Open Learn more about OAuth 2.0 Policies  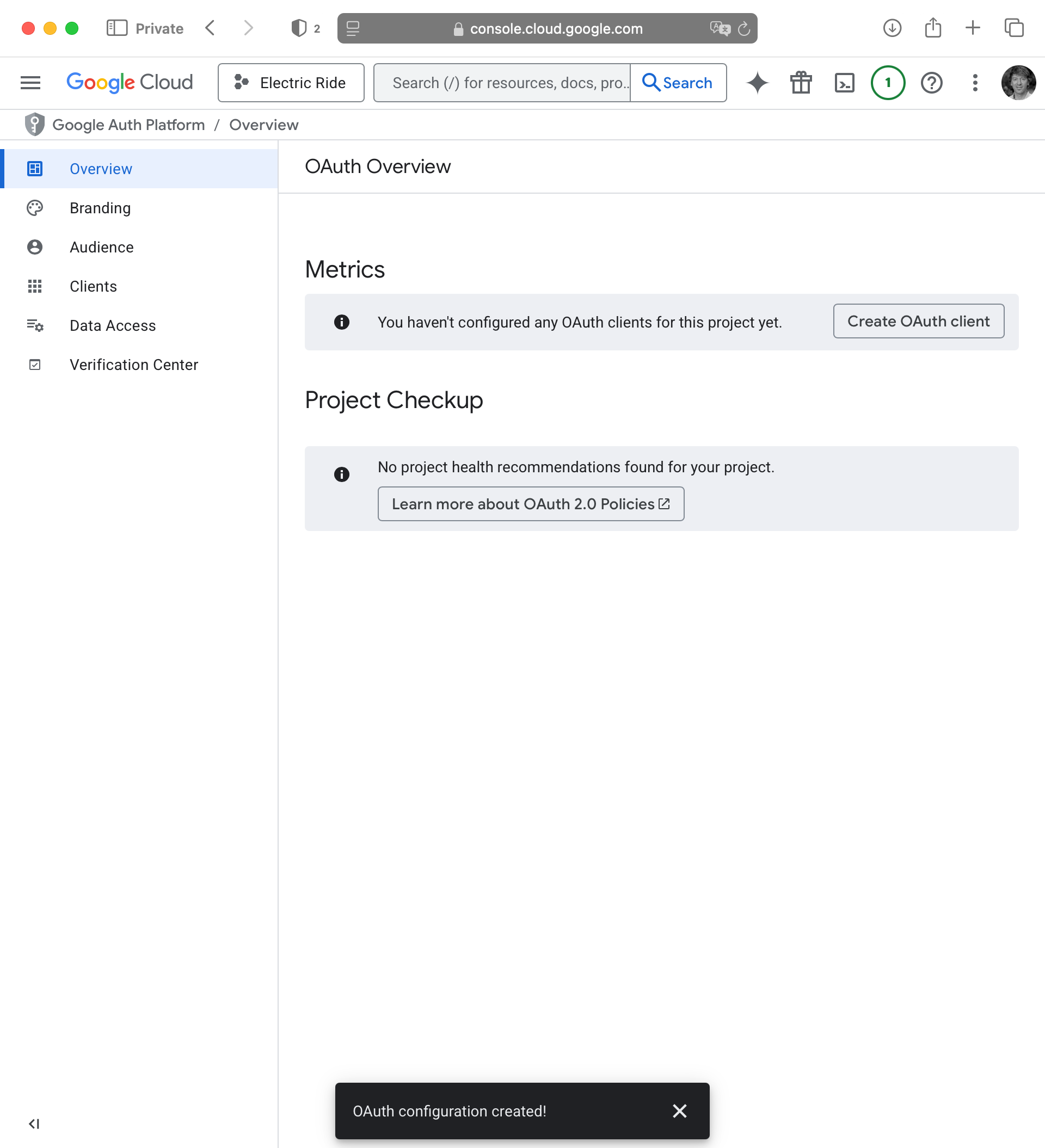530,504
